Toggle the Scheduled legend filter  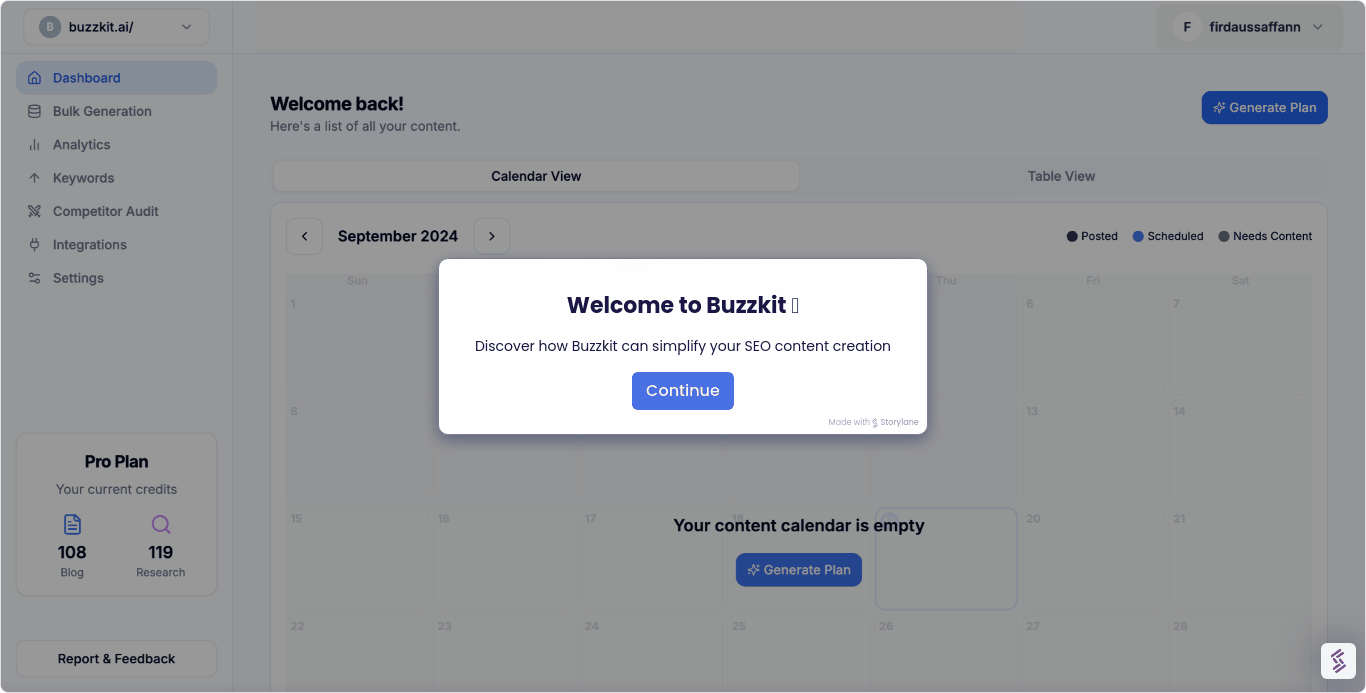[x=1168, y=236]
